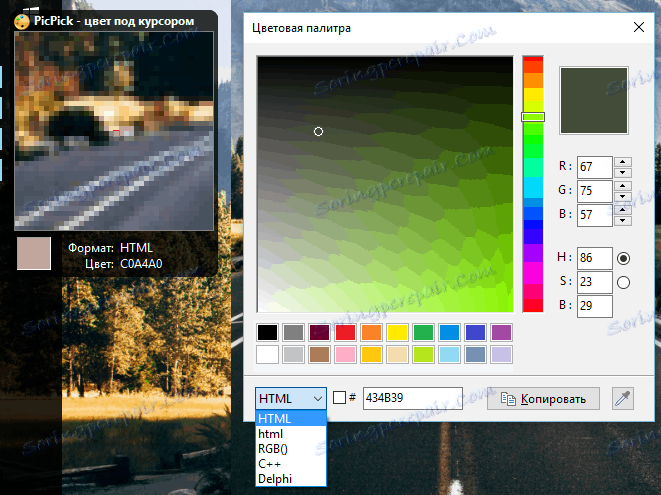Image resolution: width=661 pixels, height=495 pixels.
Task: Select the steel blue preset swatch
Action: click(475, 355)
